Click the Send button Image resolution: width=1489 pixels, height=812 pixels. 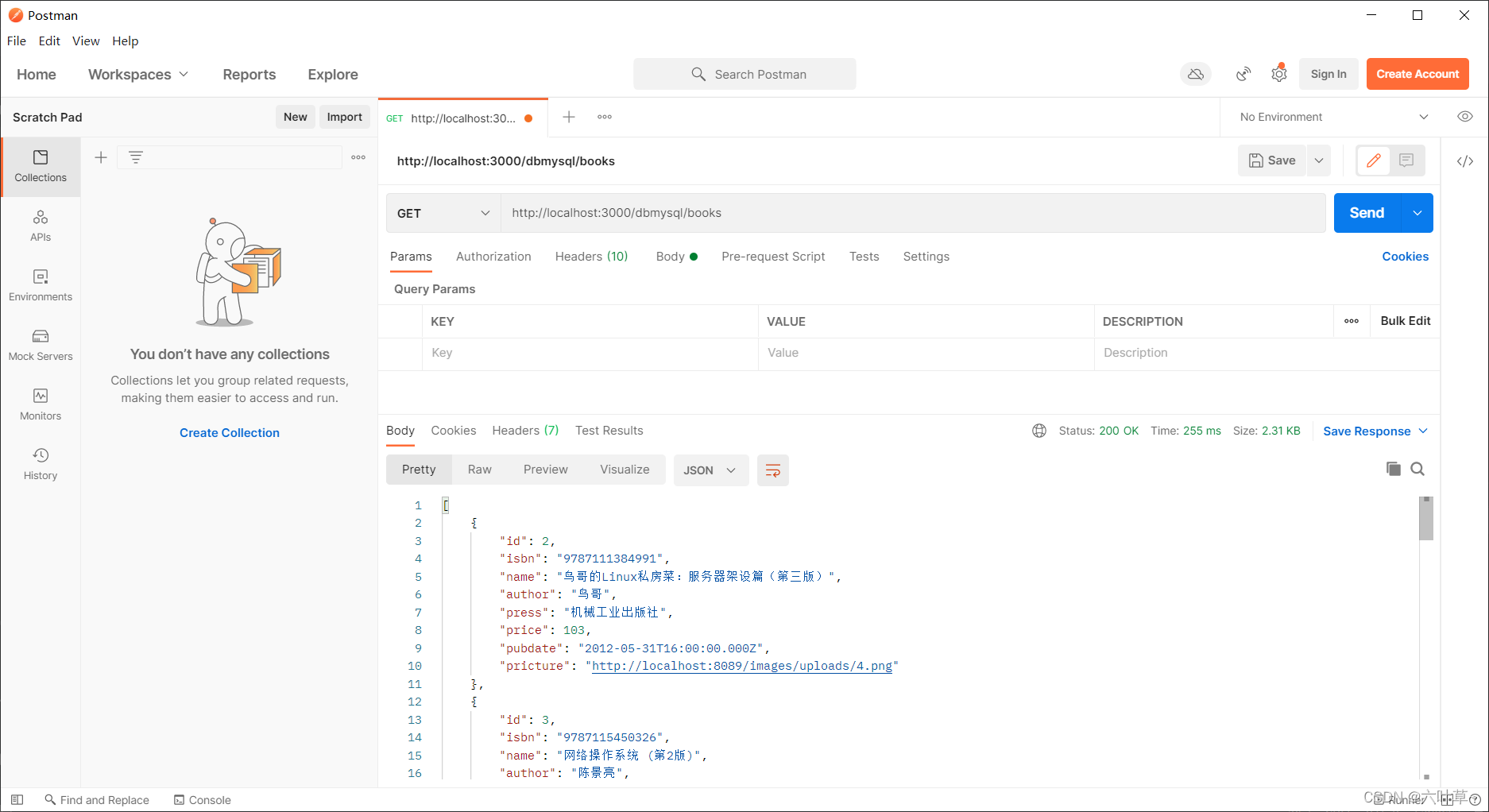[x=1367, y=213]
